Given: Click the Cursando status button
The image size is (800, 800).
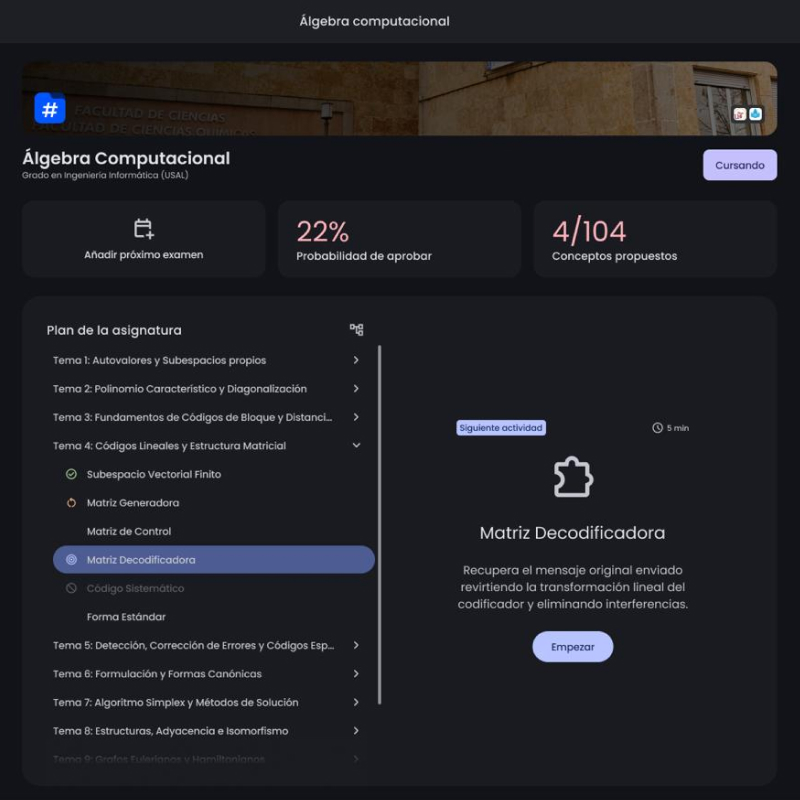Looking at the screenshot, I should click(740, 165).
